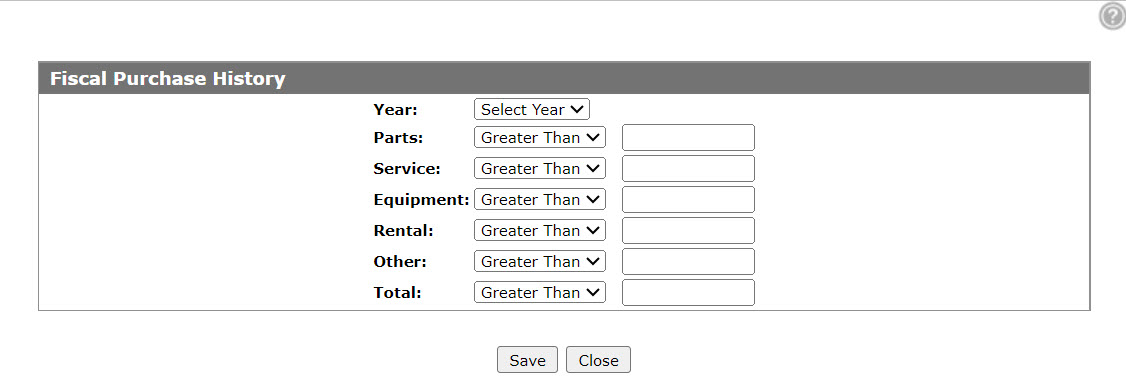Open the help question mark icon
The height and width of the screenshot is (390, 1126).
[x=1112, y=17]
